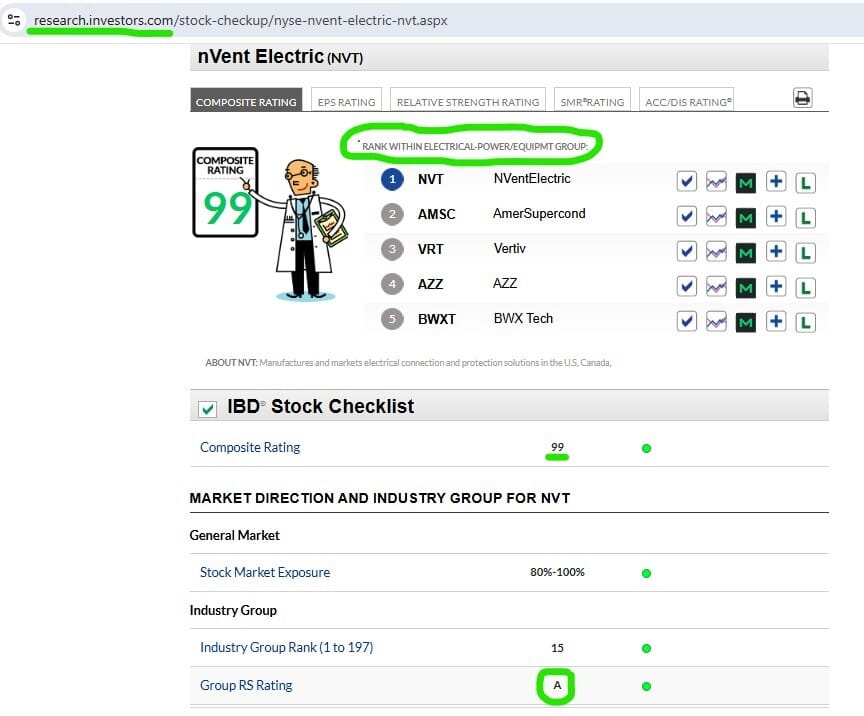Add AZZ to list with plus icon
Image resolution: width=864 pixels, height=716 pixels.
(x=776, y=286)
